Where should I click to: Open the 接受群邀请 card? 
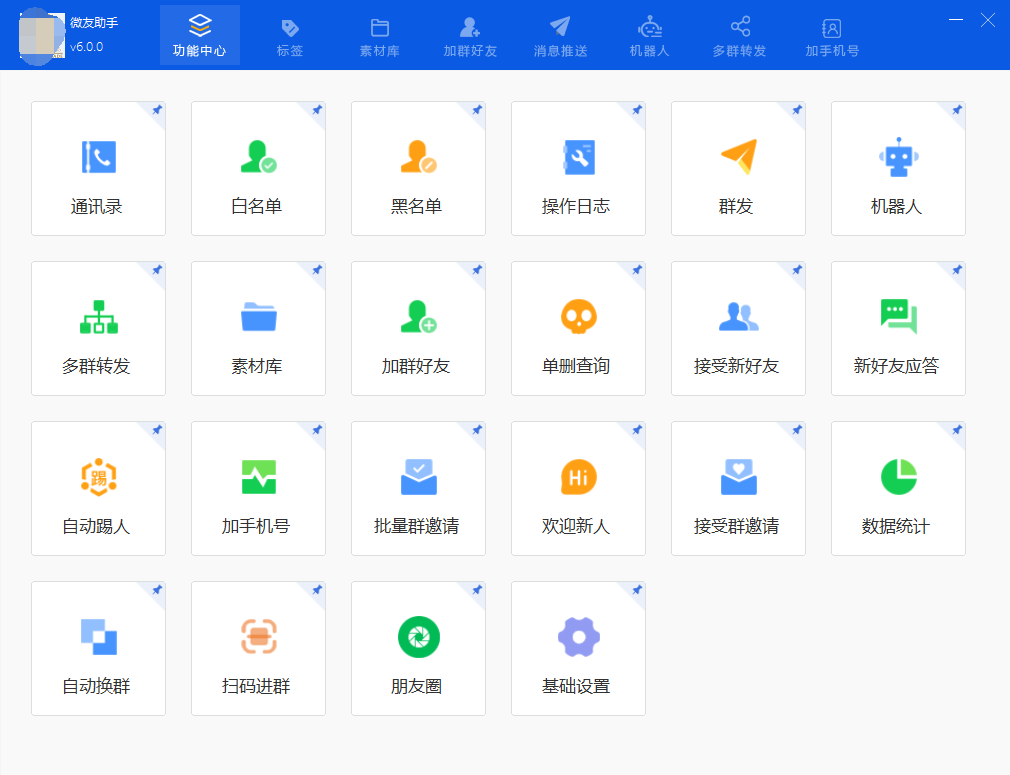pos(738,488)
